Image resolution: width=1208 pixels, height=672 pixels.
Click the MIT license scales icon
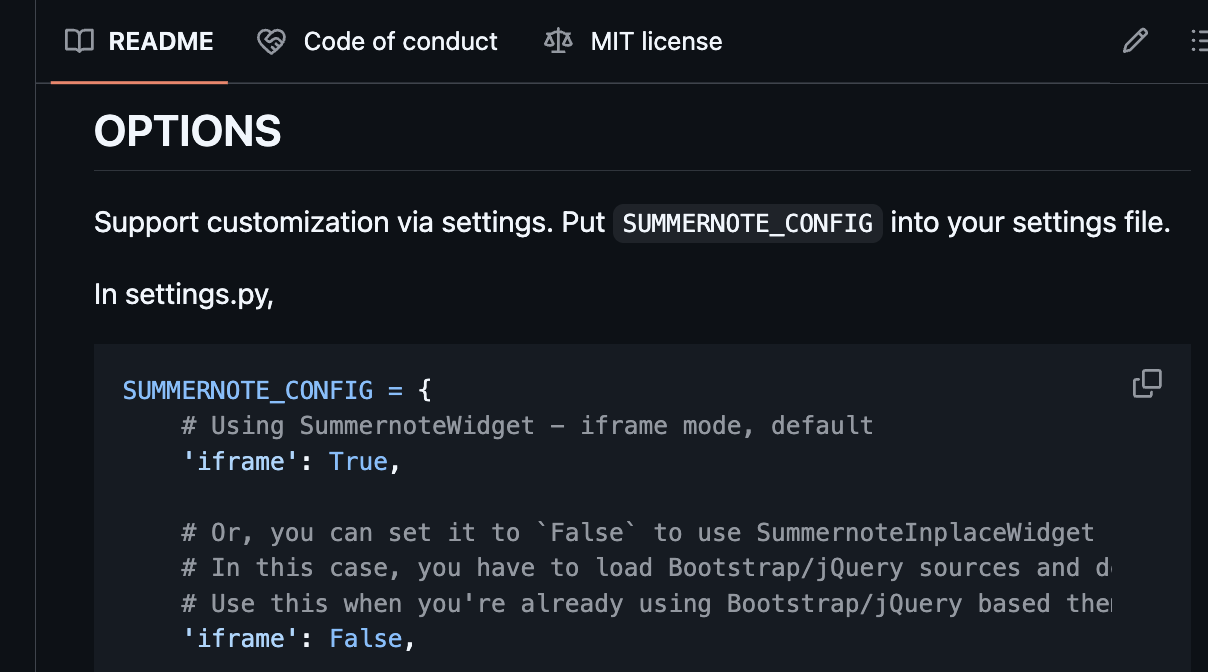(558, 41)
